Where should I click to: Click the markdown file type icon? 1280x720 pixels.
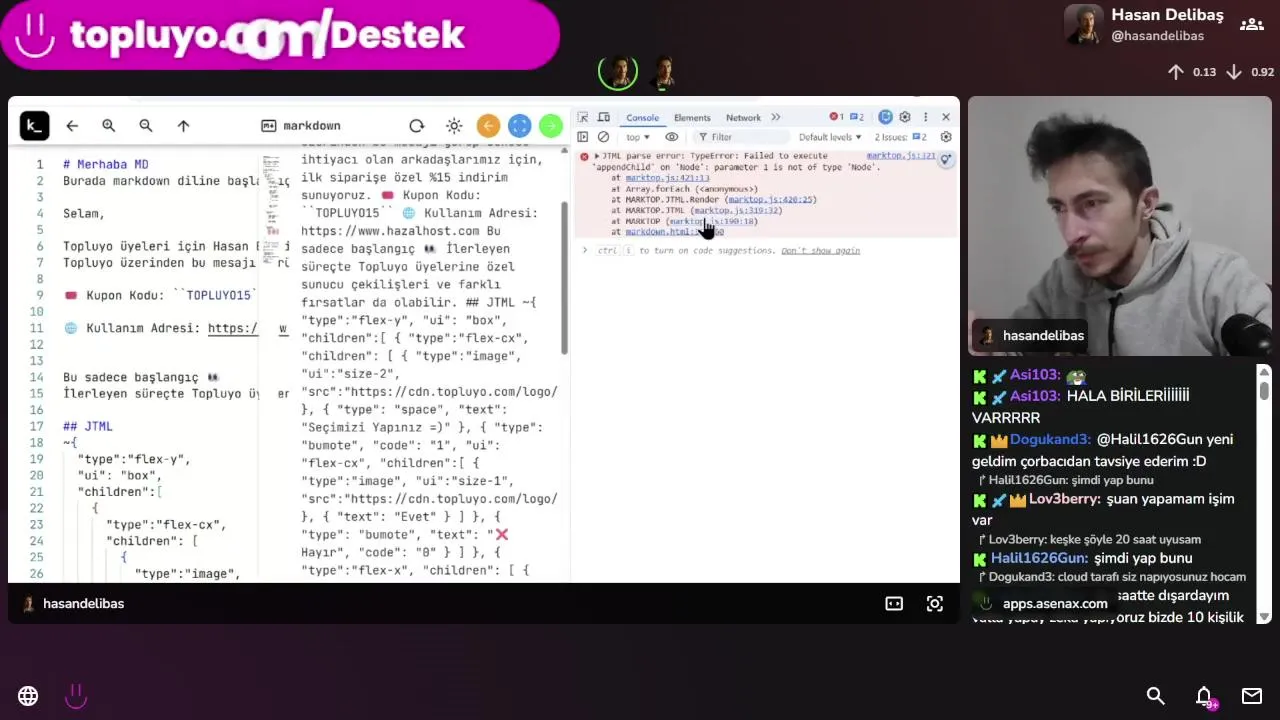point(268,126)
